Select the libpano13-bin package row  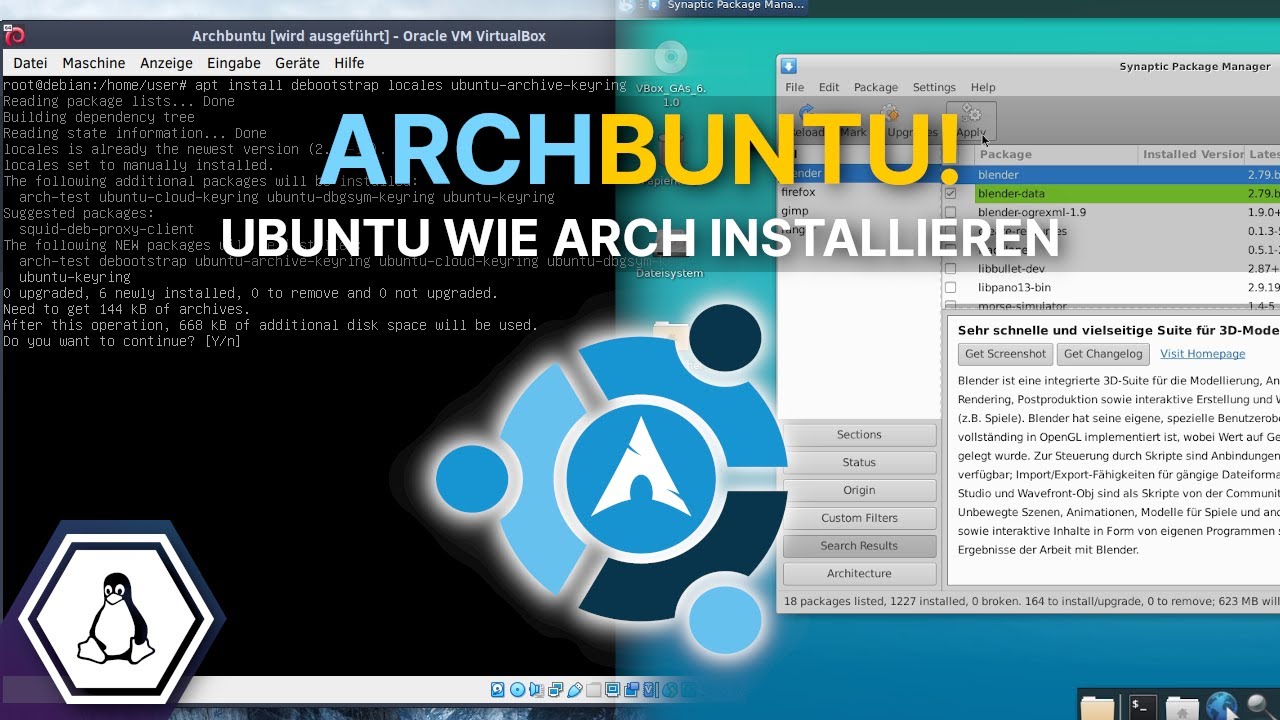point(1110,287)
